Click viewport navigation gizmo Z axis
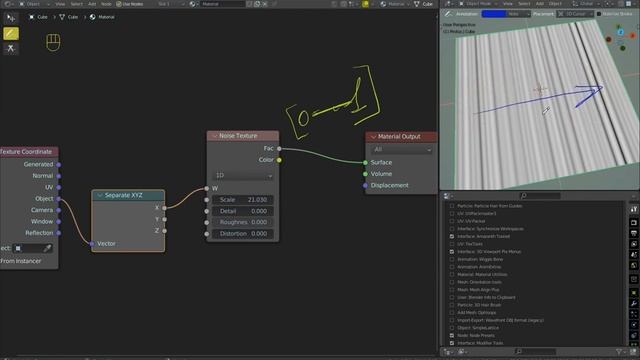 pos(620,32)
